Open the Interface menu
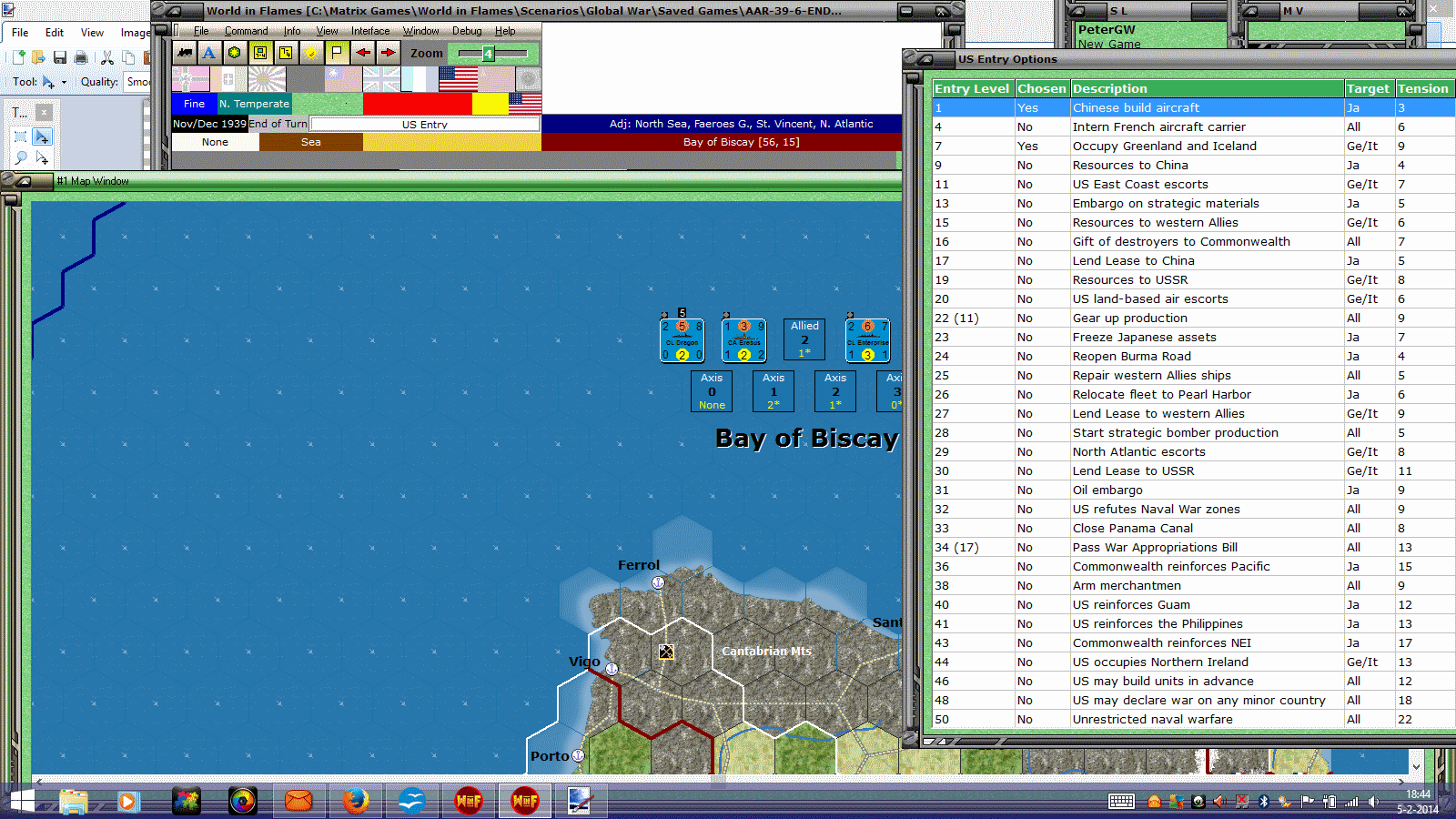Screen dimensions: 1456x819 370,31
